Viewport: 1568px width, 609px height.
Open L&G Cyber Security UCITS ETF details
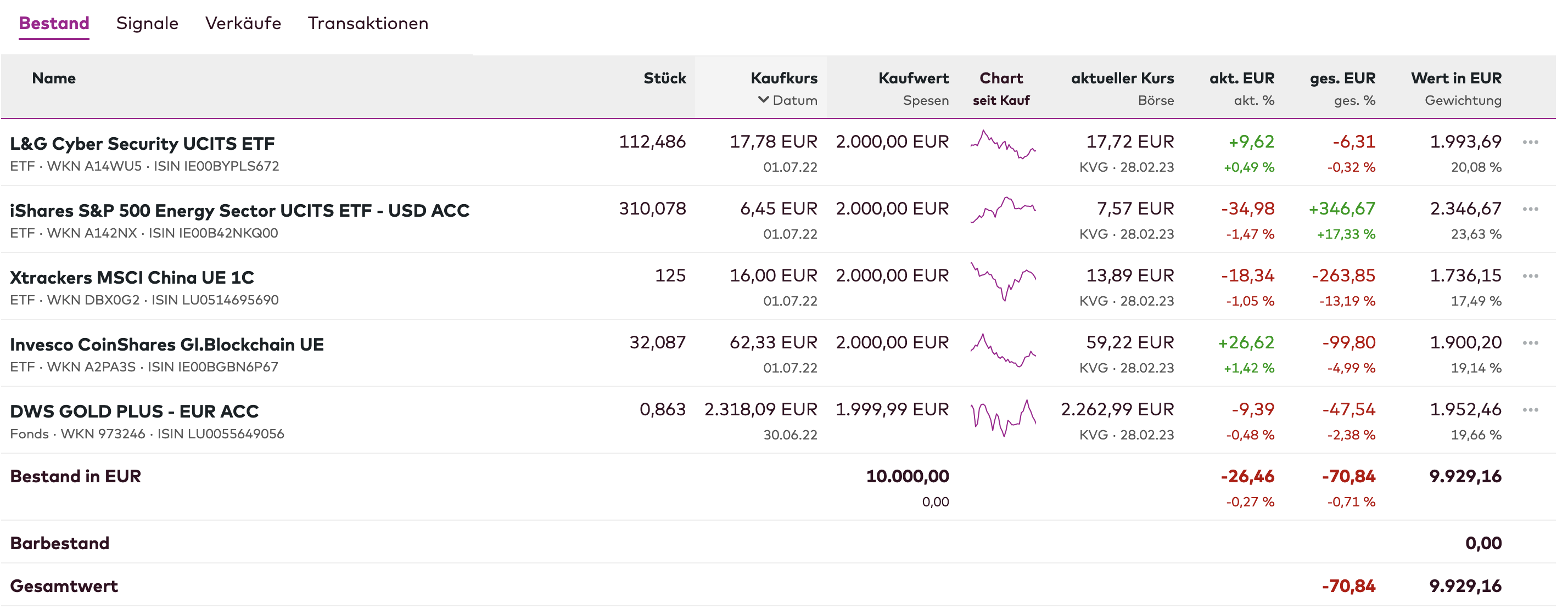coord(142,144)
